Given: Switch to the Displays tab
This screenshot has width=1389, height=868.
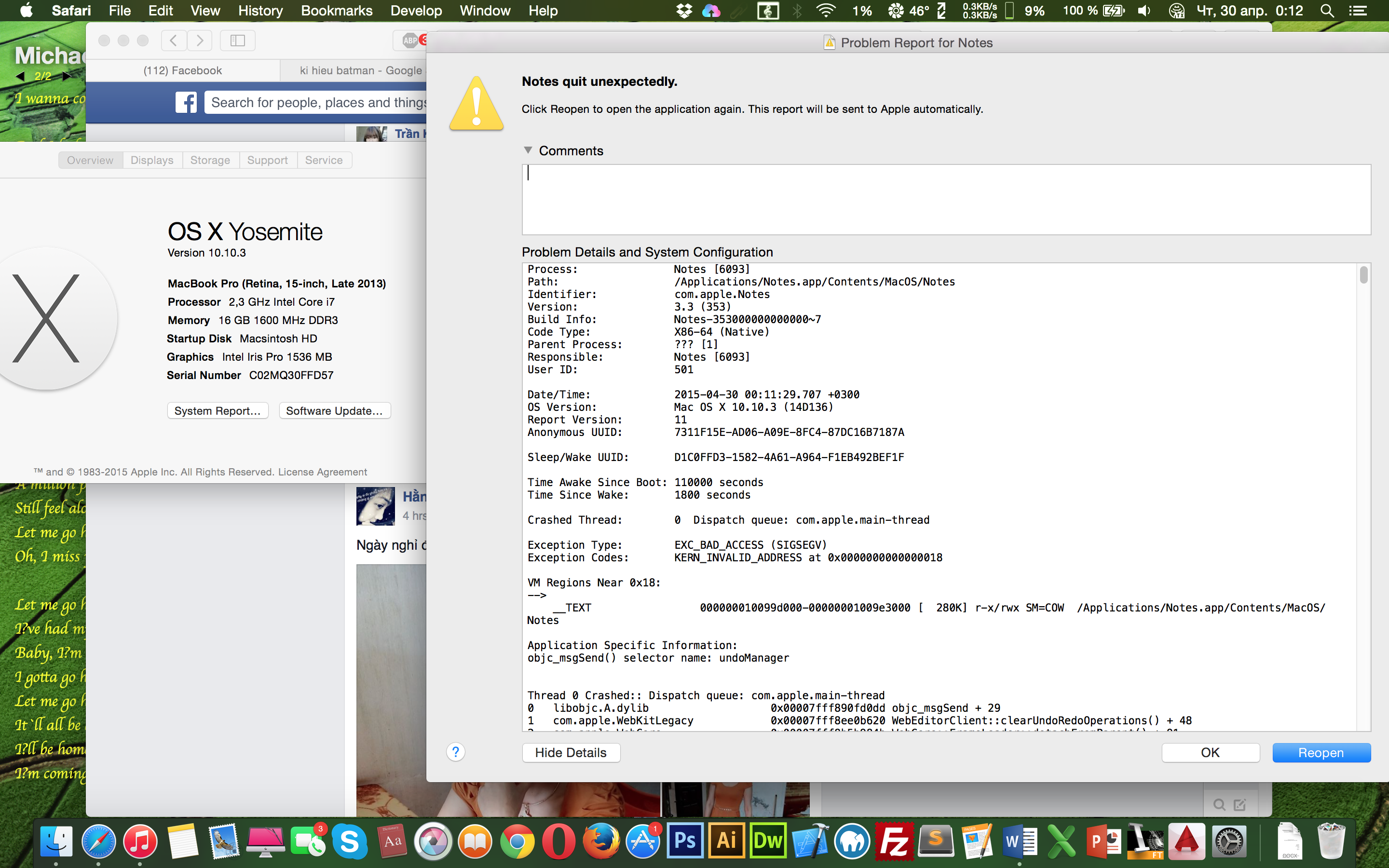Looking at the screenshot, I should point(152,160).
